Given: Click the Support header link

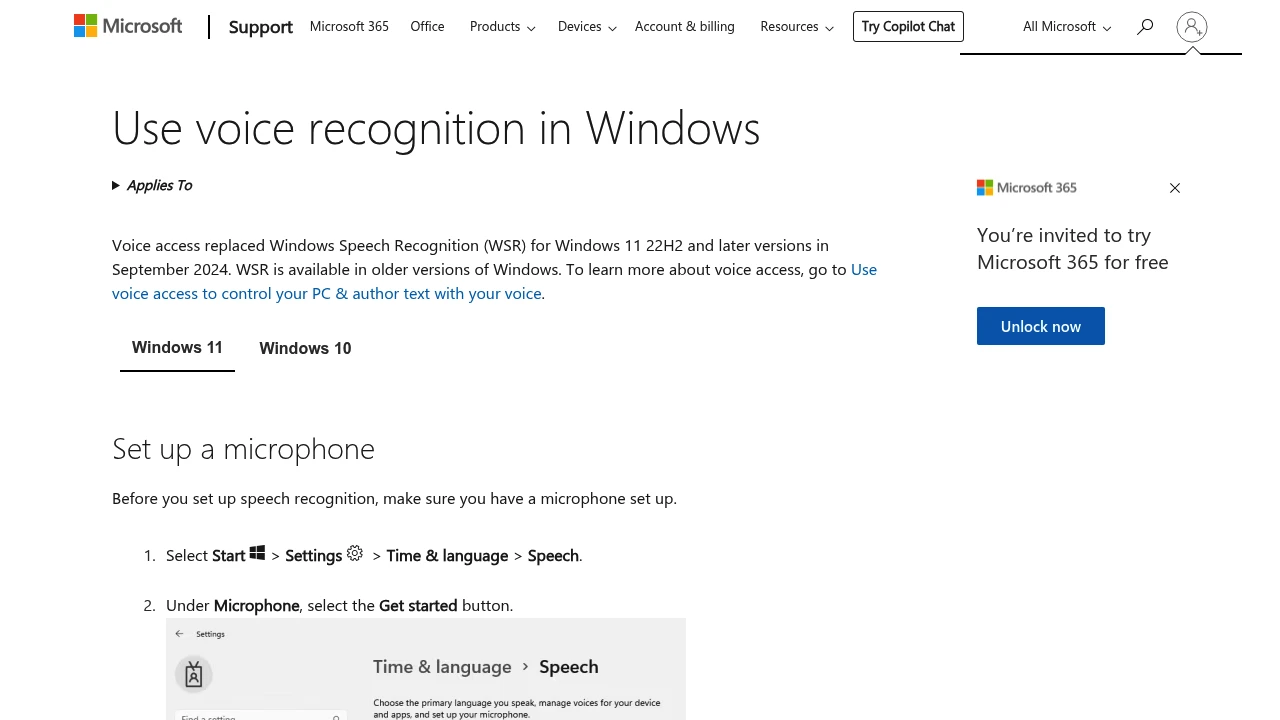Looking at the screenshot, I should click(261, 27).
